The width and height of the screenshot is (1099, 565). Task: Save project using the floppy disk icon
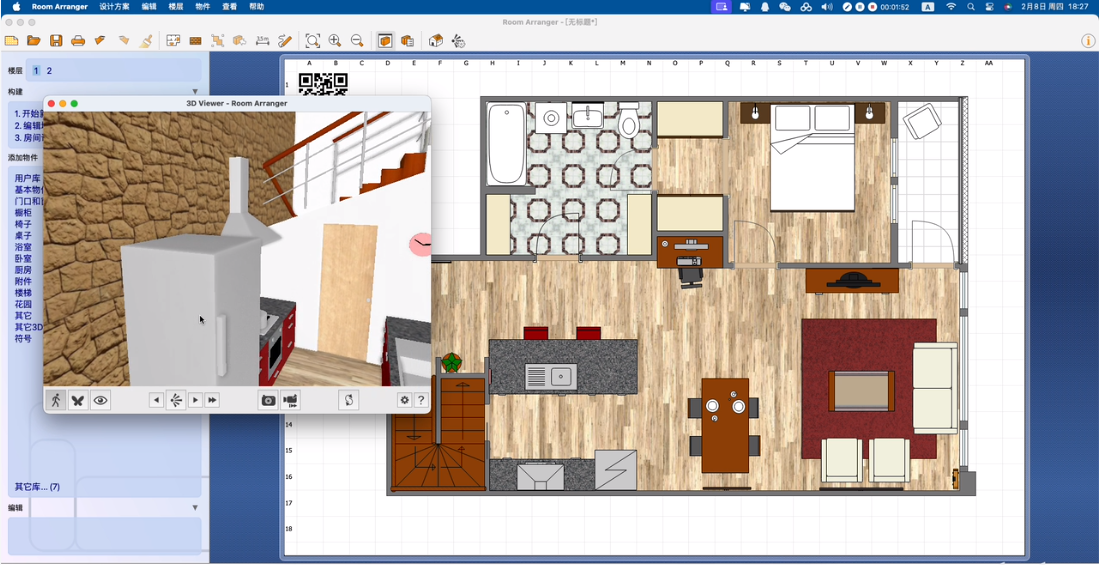click(x=56, y=41)
